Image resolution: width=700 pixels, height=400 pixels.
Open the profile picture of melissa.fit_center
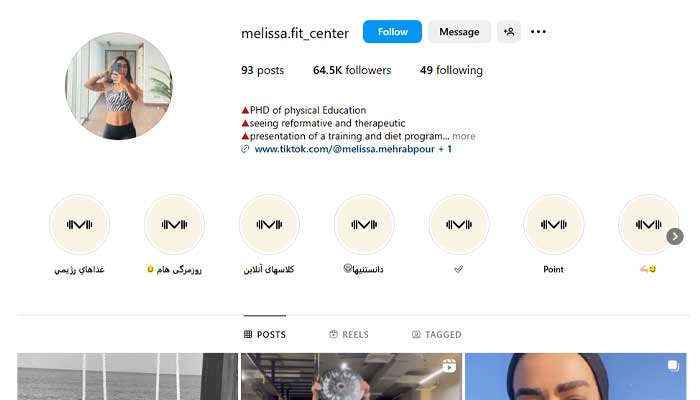pyautogui.click(x=119, y=86)
